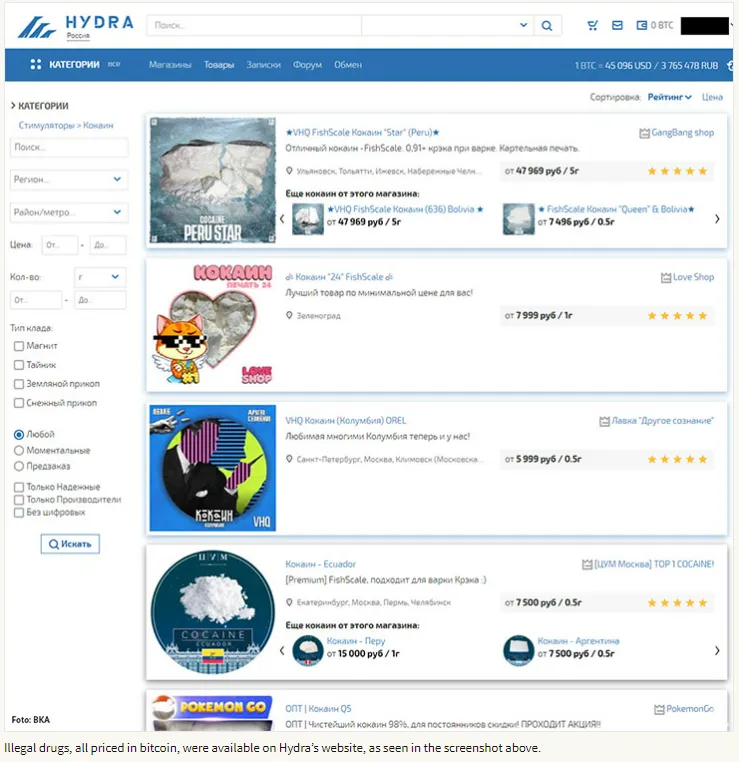Click the sidebar Поиск input field

69,147
